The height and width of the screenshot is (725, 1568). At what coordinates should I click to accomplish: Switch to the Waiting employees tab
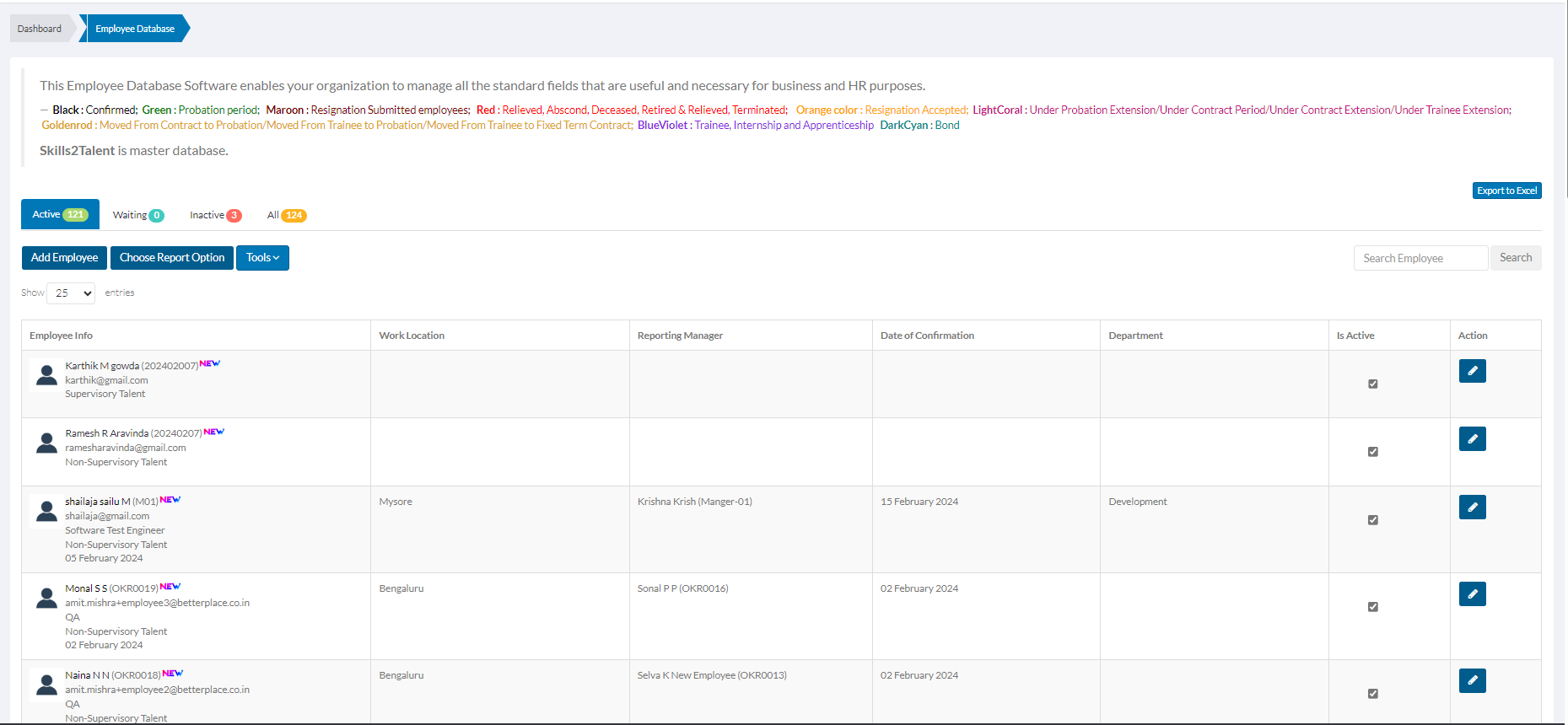[138, 215]
